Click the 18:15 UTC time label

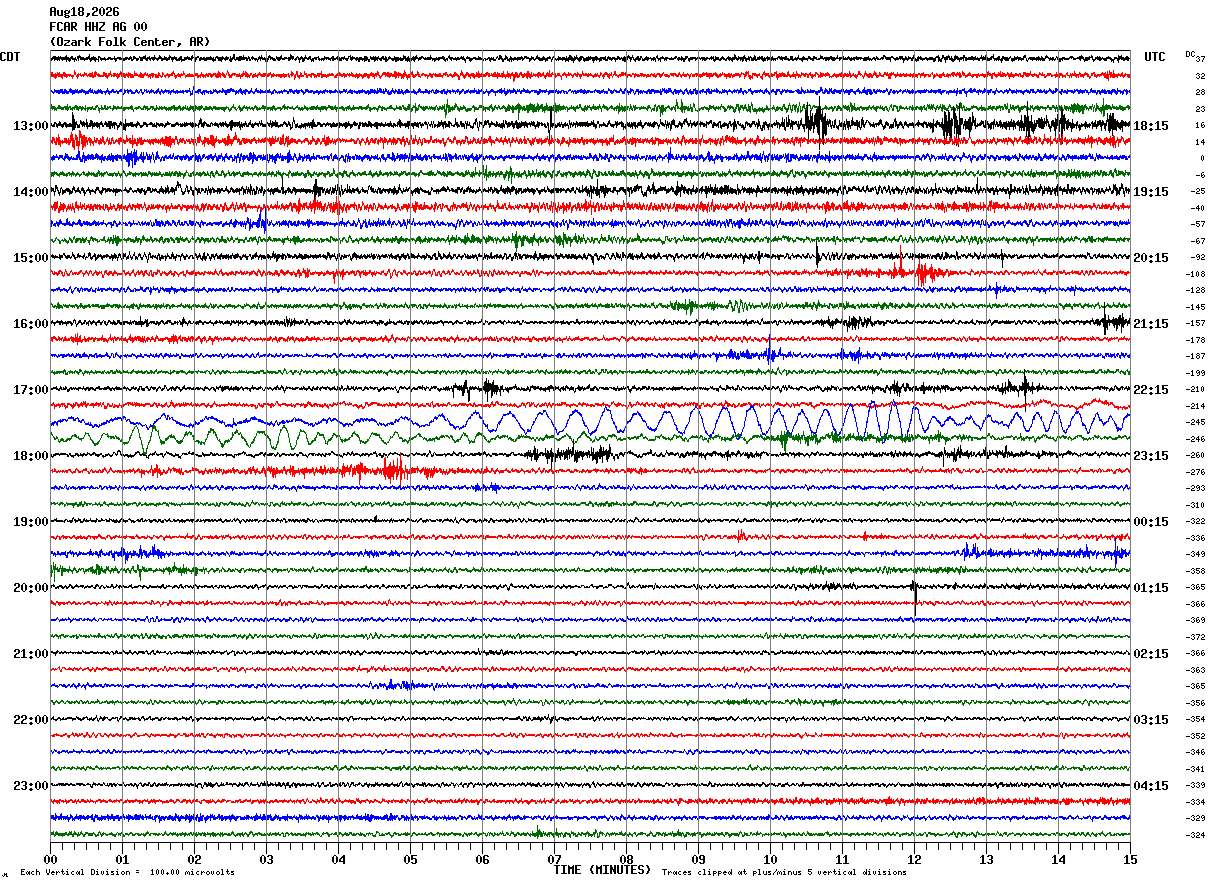click(1151, 126)
